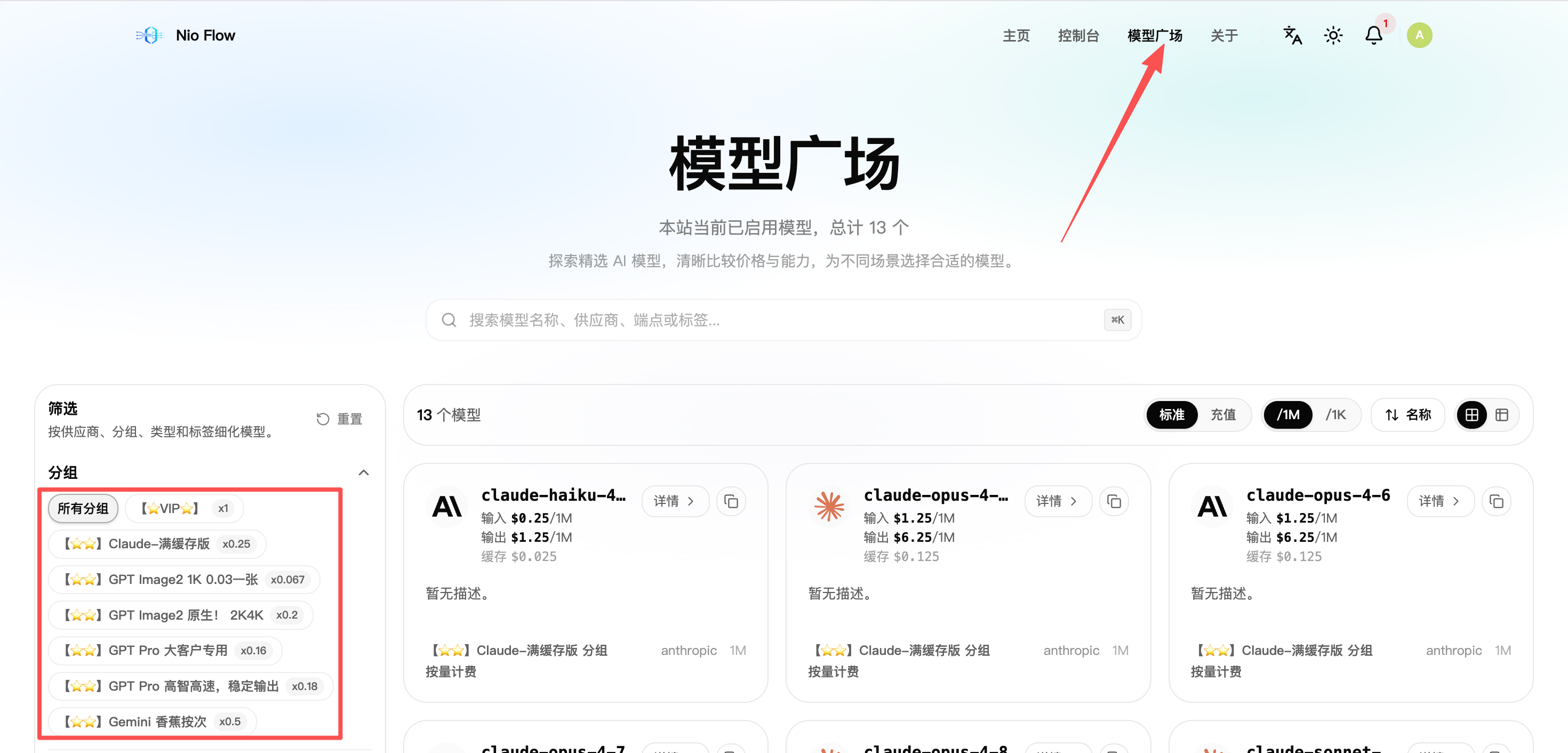The height and width of the screenshot is (753, 1568).
Task: Copy the claude-haiku-4 model name
Action: pyautogui.click(x=731, y=501)
